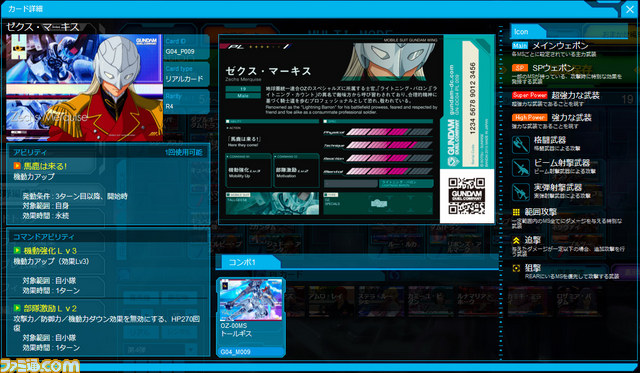Viewport: 640px width, 373px height.
Task: Click the OZ-00MS トールギス combo card thumbnail
Action: point(251,300)
